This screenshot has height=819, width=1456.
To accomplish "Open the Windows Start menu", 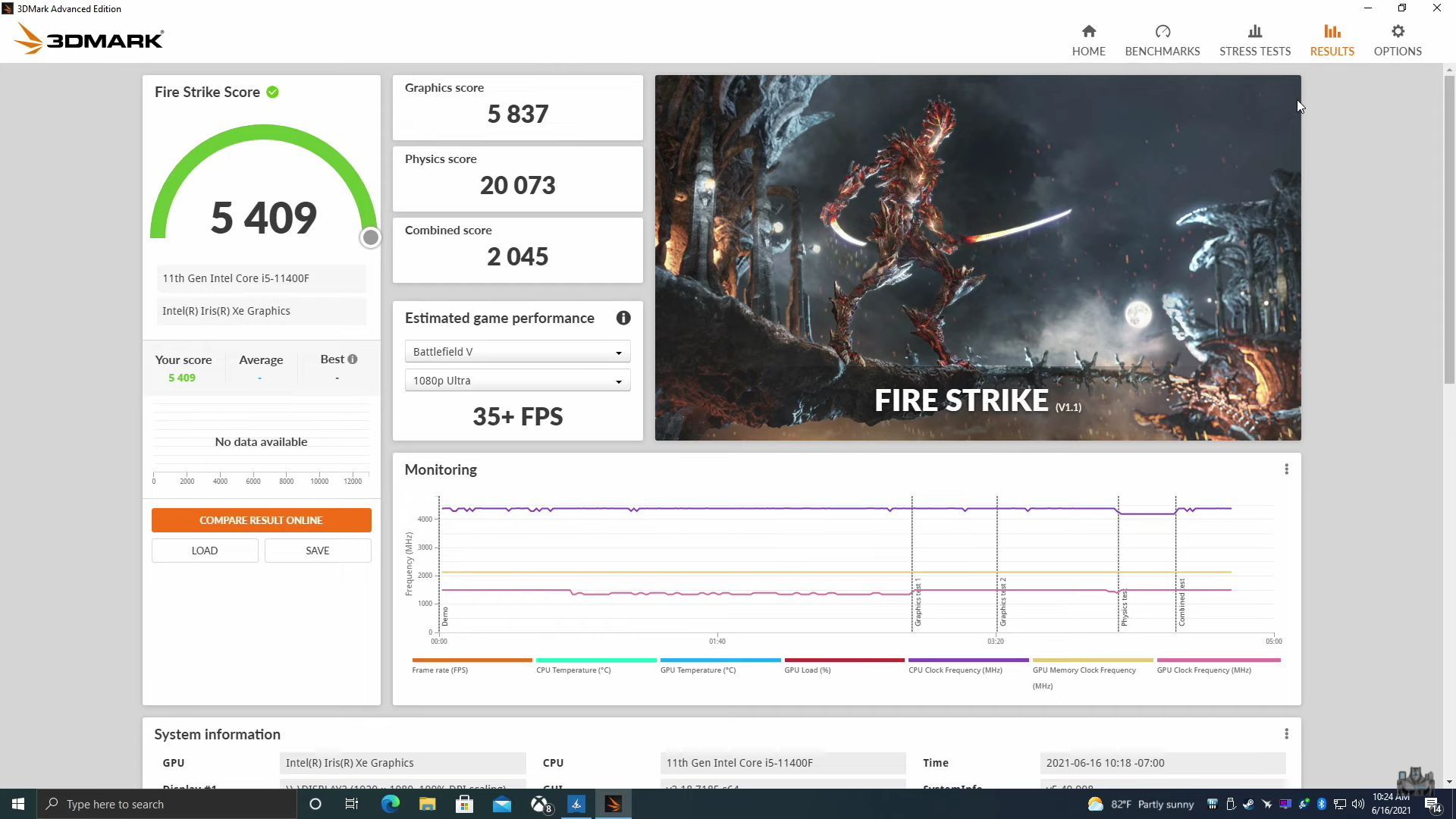I will pos(18,804).
